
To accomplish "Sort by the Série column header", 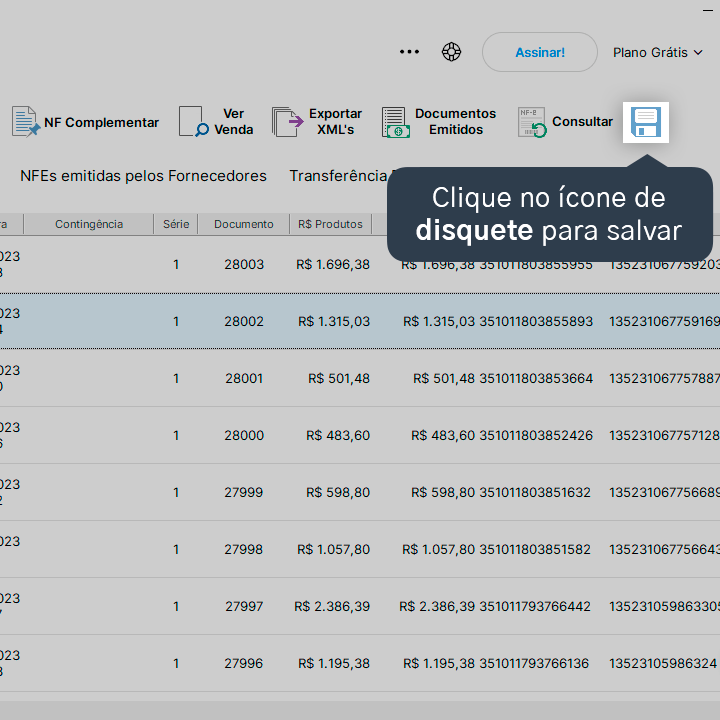I will coord(176,224).
